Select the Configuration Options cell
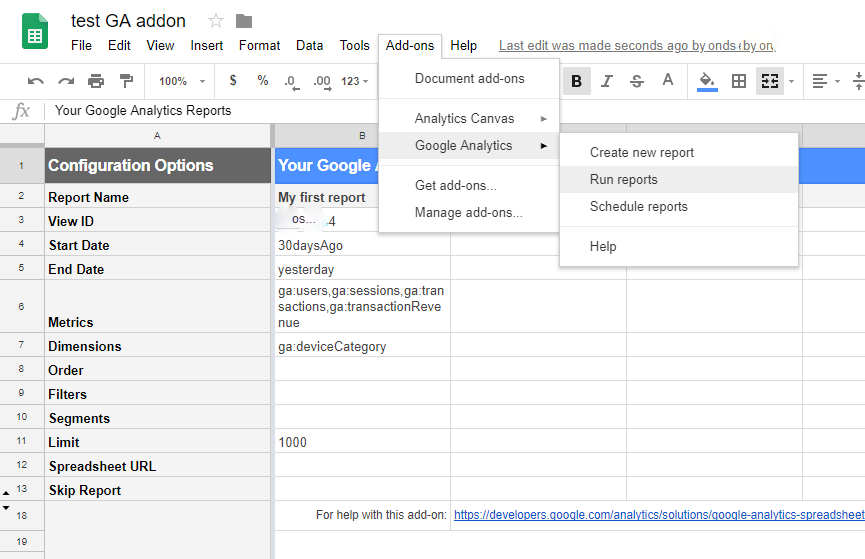Screen dimensions: 865x559 click(157, 166)
